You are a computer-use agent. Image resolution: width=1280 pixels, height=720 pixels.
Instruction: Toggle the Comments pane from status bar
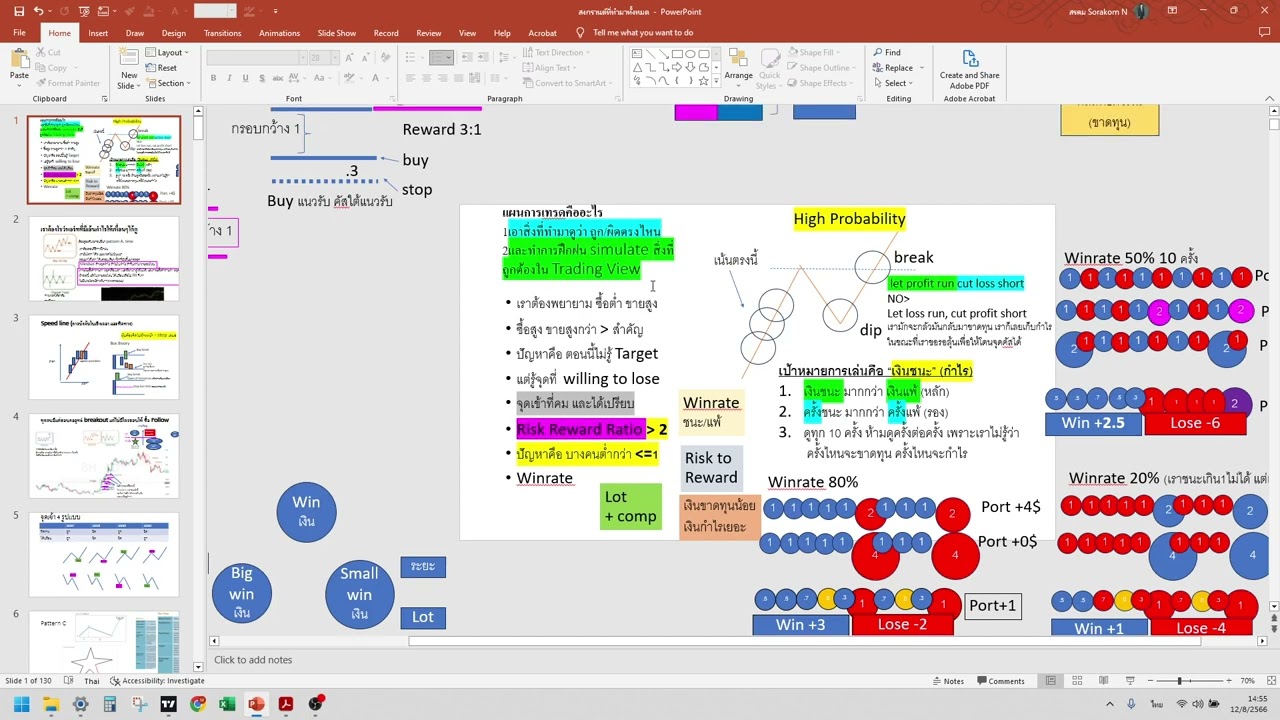tap(1000, 681)
